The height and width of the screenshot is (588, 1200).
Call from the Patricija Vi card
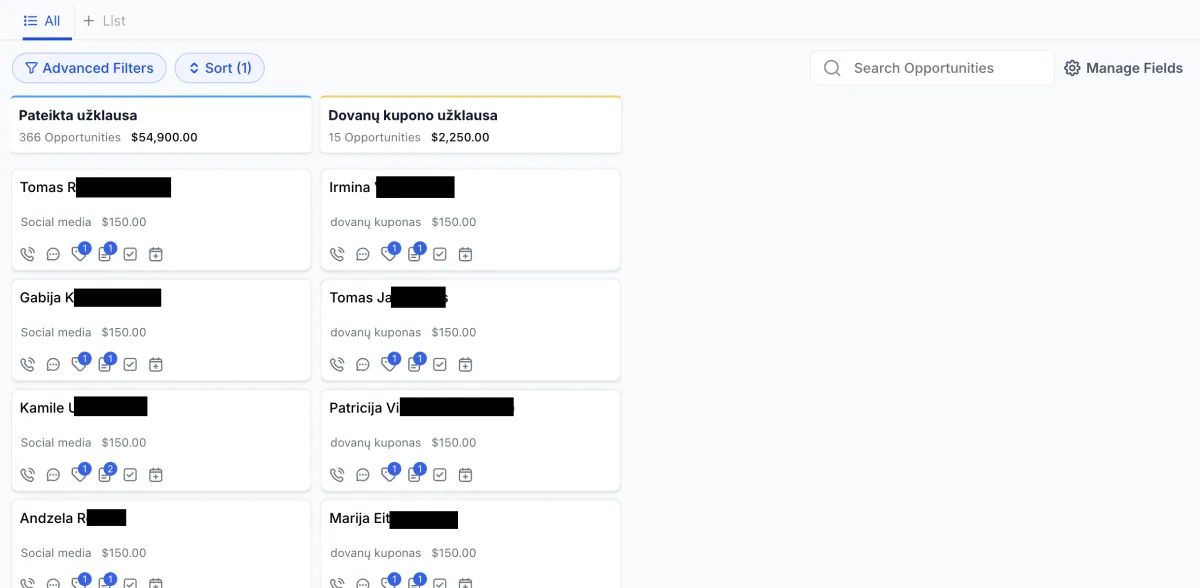point(337,474)
